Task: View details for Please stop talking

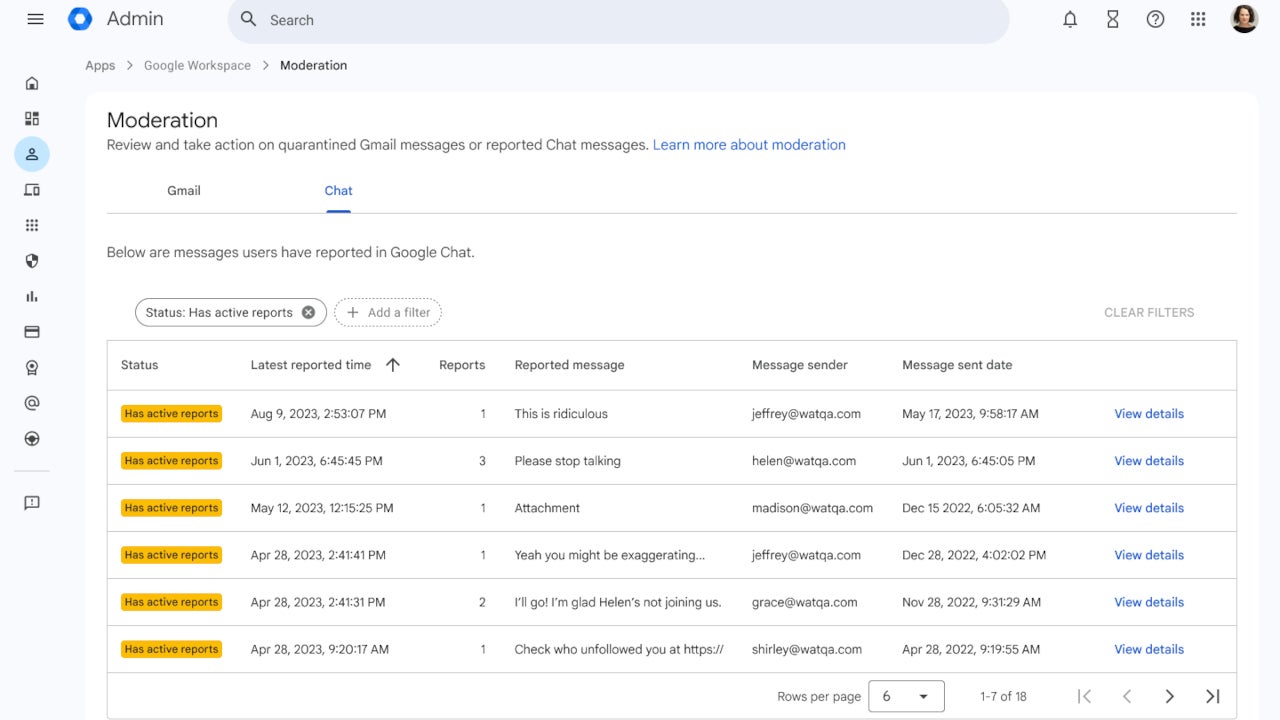Action: click(x=1149, y=461)
